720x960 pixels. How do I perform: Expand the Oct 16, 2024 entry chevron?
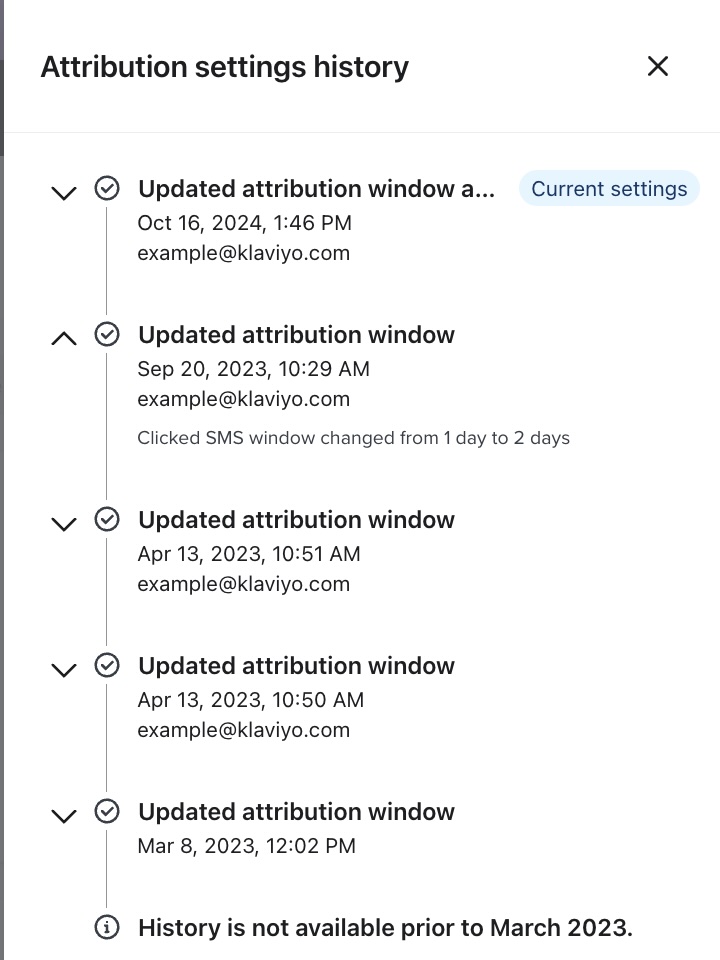point(64,192)
